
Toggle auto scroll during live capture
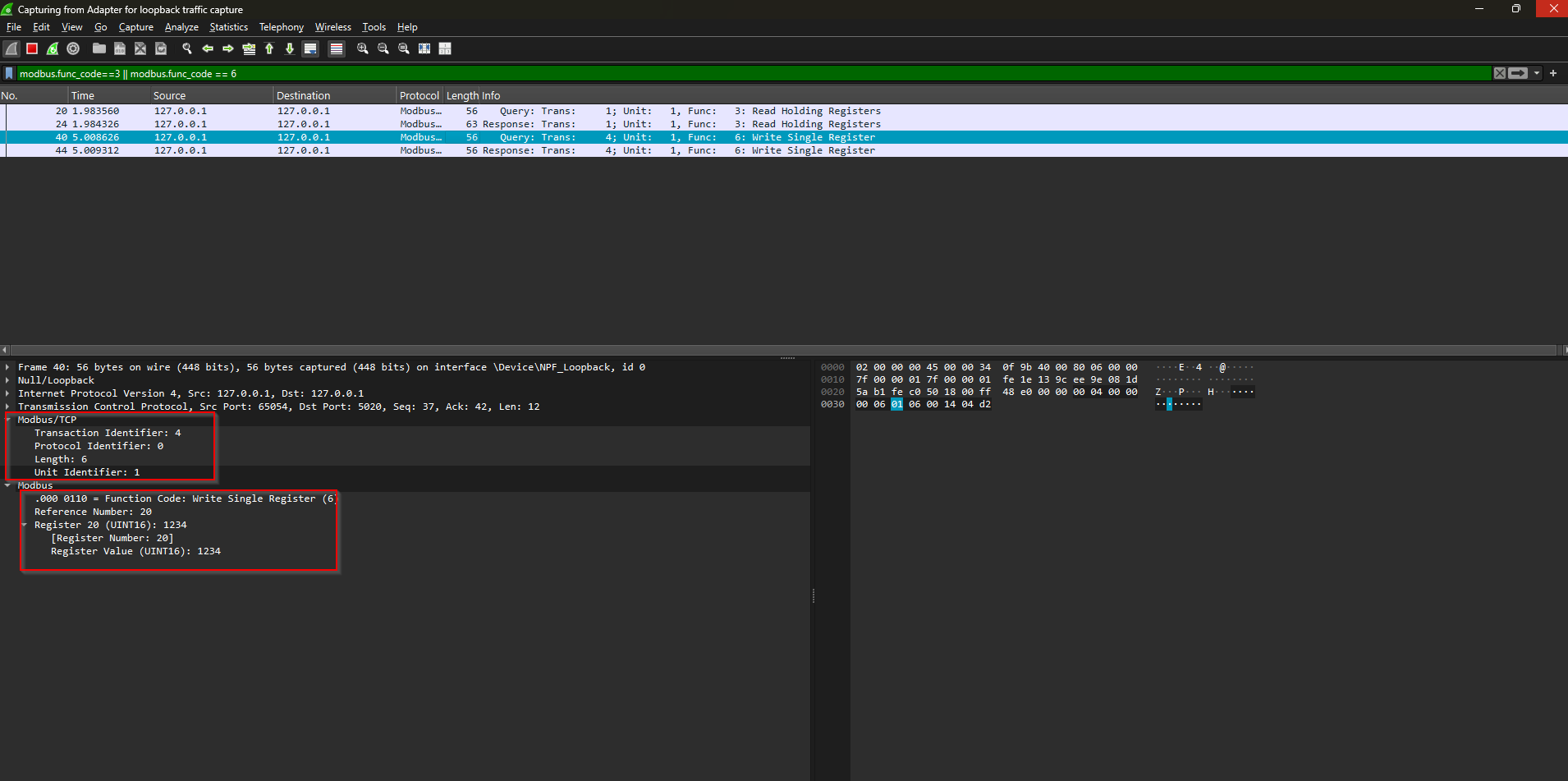(x=310, y=48)
